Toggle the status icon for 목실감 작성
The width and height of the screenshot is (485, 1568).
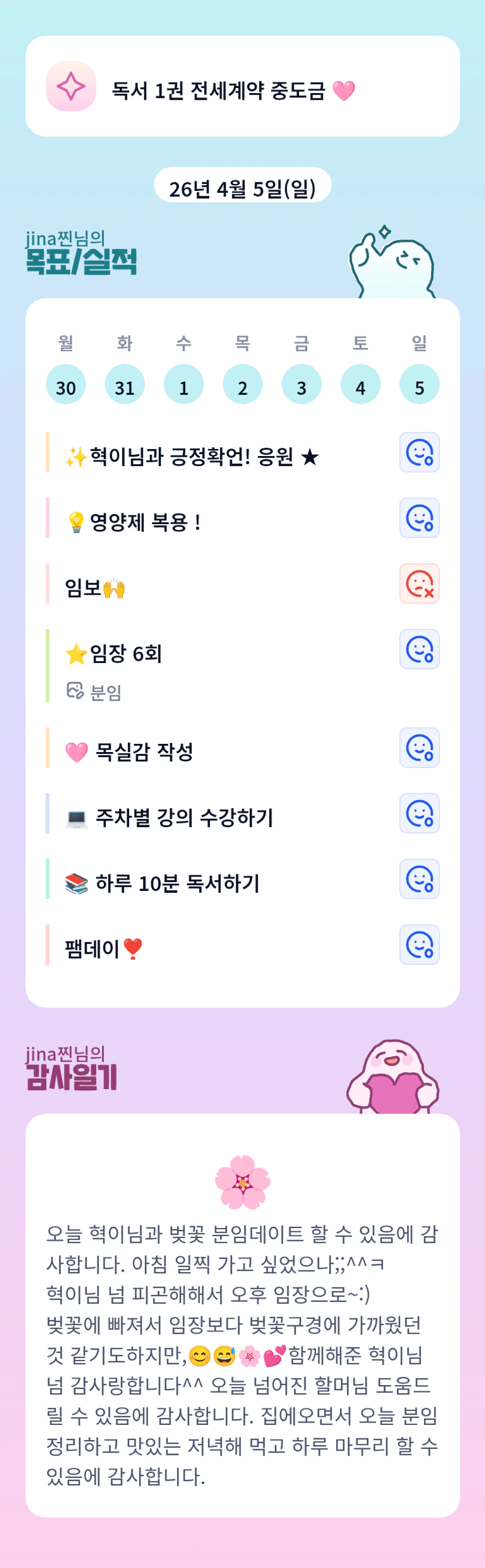[419, 747]
